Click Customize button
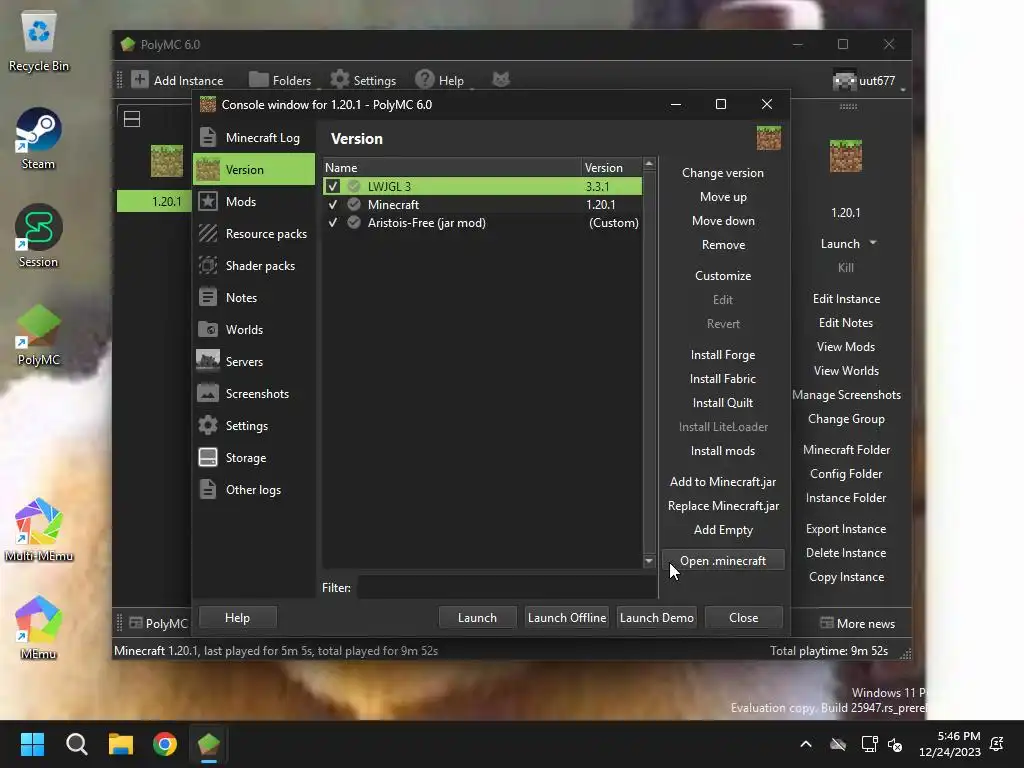Screen dimensions: 1024x768 [x=723, y=276]
